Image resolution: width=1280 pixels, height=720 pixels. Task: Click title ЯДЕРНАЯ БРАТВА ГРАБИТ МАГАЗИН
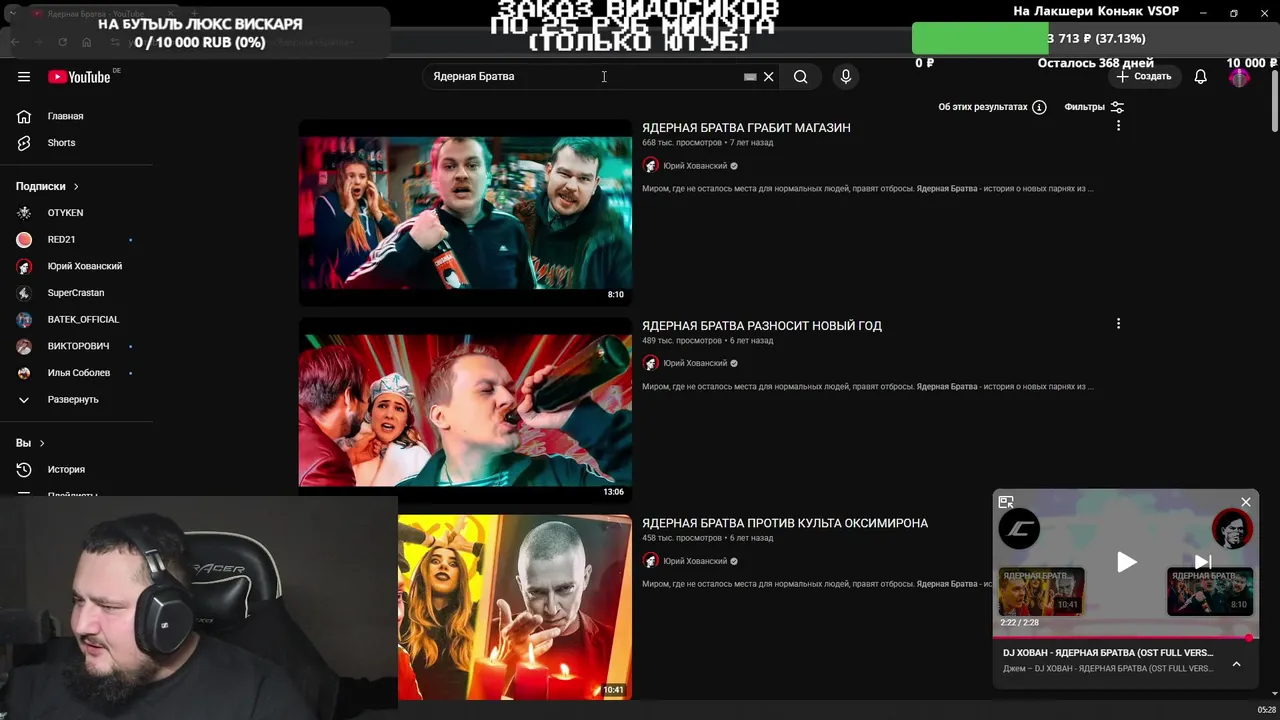coord(746,128)
